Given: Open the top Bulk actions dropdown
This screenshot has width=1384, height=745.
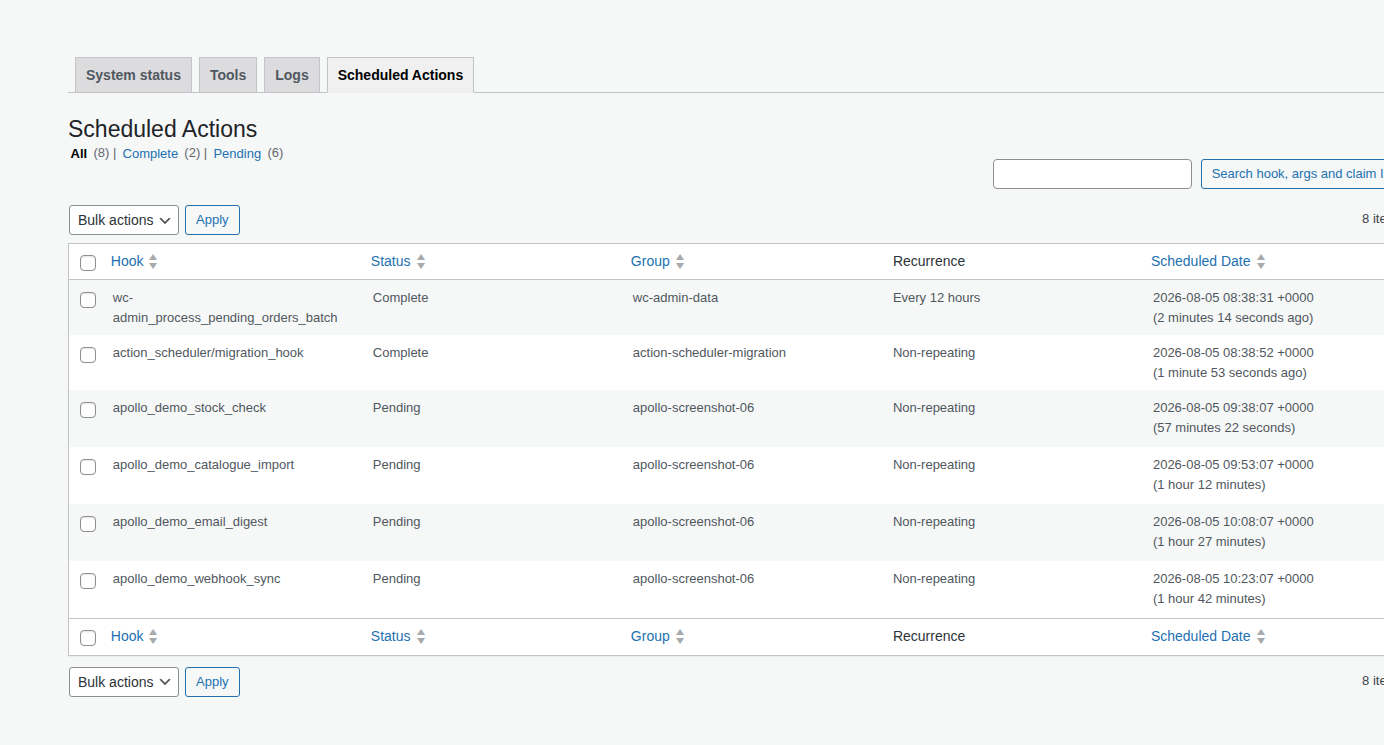Looking at the screenshot, I should tap(124, 220).
